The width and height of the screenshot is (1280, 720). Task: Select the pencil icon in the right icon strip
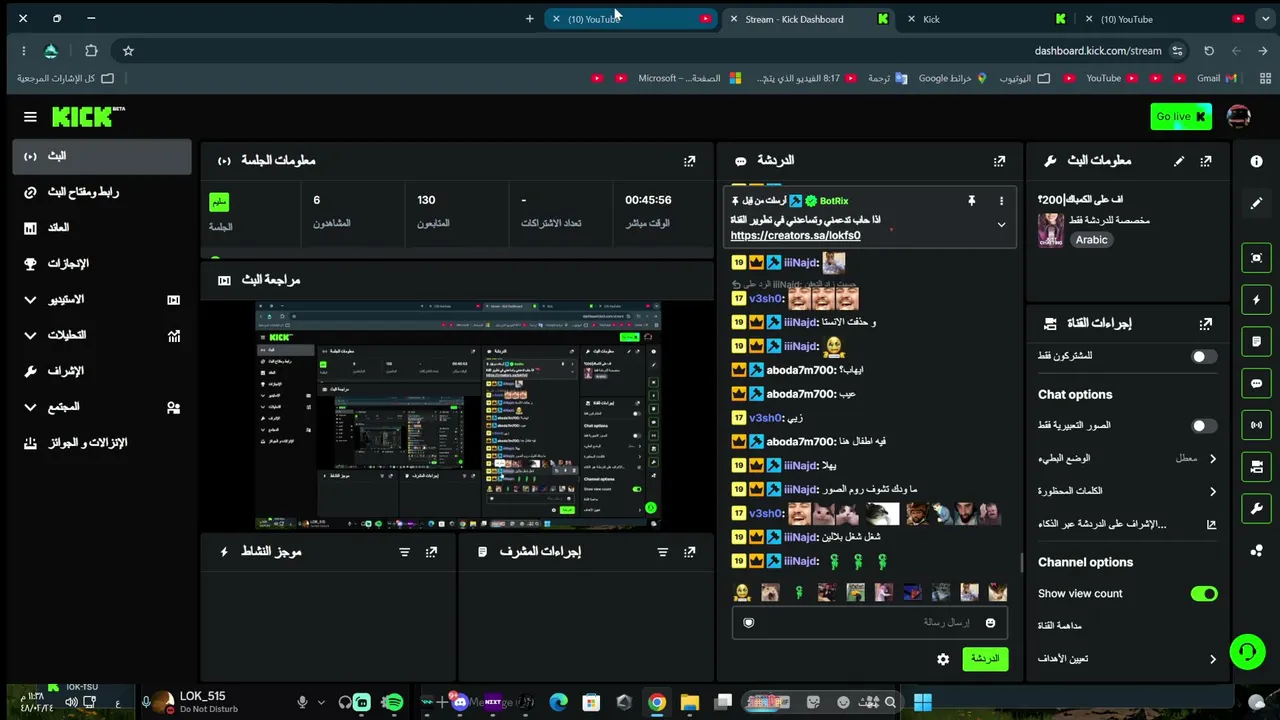pos(1256,203)
